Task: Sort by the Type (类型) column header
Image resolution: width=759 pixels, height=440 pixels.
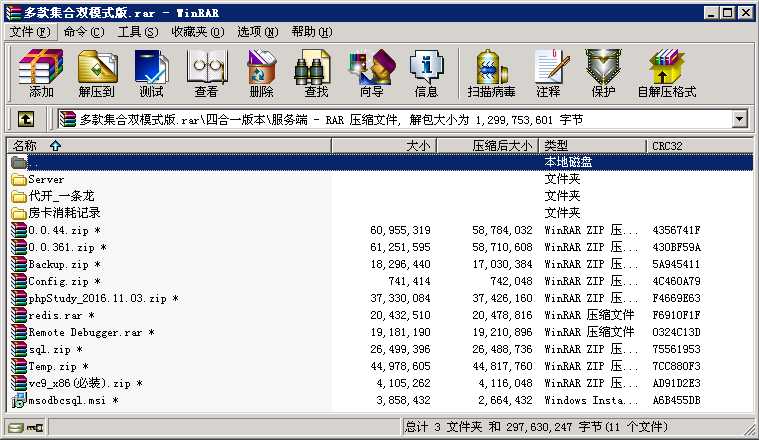Action: [593, 145]
